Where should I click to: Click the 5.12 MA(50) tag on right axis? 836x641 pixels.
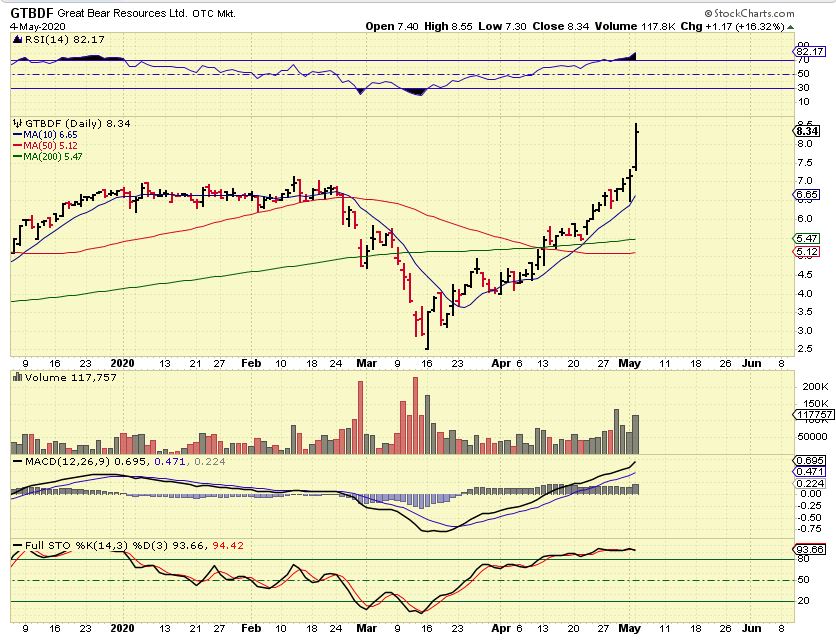pyautogui.click(x=807, y=252)
